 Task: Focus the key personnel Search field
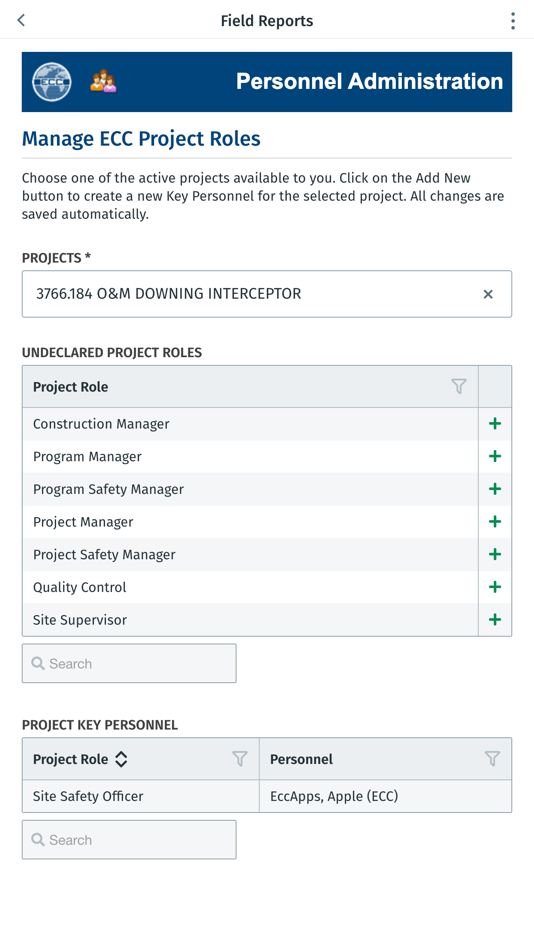[x=129, y=840]
